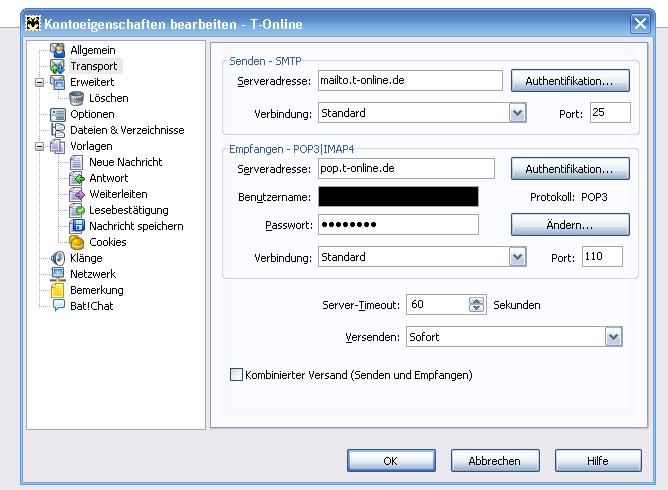Click the Neue Nachricht document icon

(77, 162)
